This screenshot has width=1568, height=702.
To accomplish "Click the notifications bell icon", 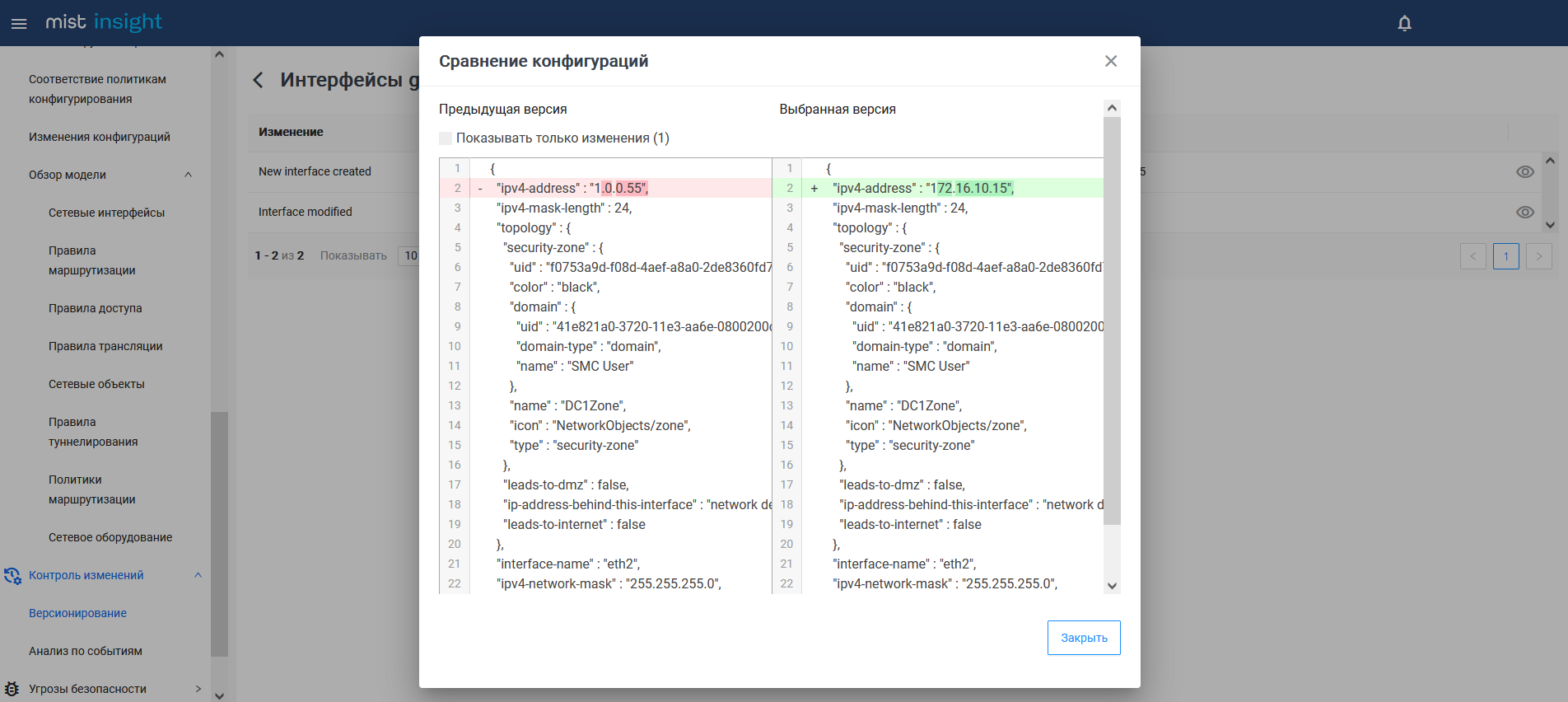I will (x=1405, y=23).
